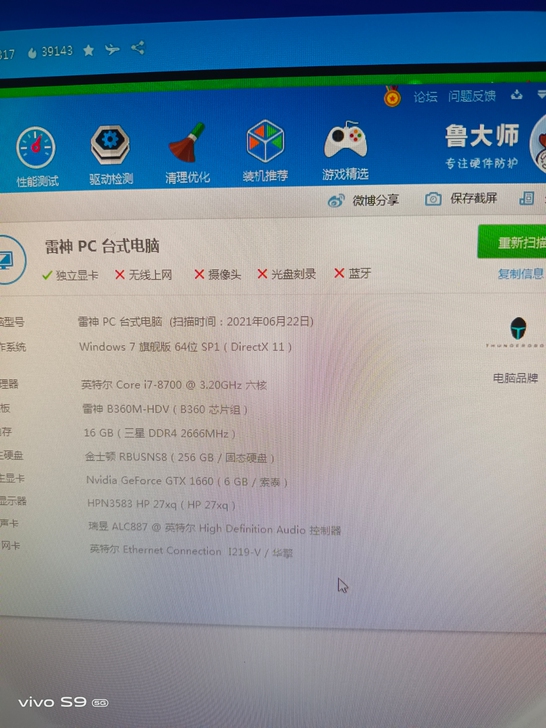Click the 雷神 B360M-HDV motherboard row

(x=165, y=409)
